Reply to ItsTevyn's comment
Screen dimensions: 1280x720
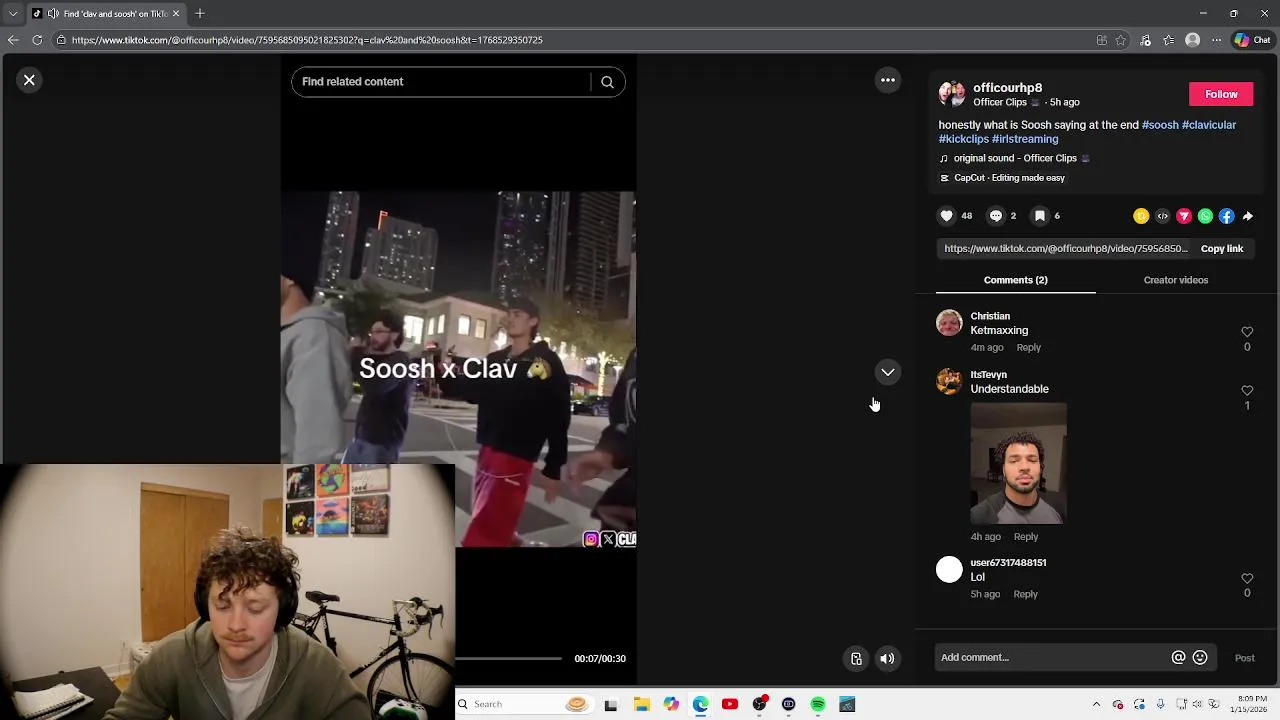pyautogui.click(x=1026, y=537)
